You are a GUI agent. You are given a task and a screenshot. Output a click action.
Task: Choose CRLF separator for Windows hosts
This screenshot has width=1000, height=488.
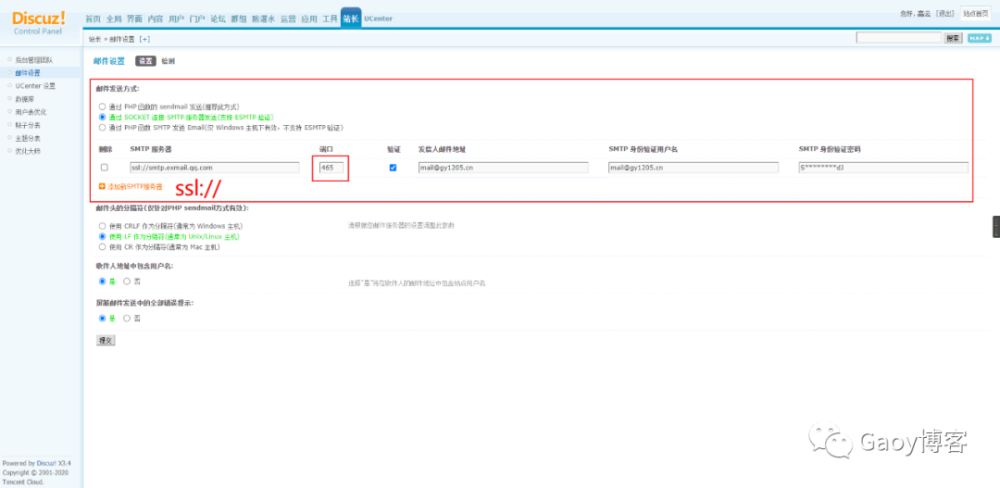(102, 226)
